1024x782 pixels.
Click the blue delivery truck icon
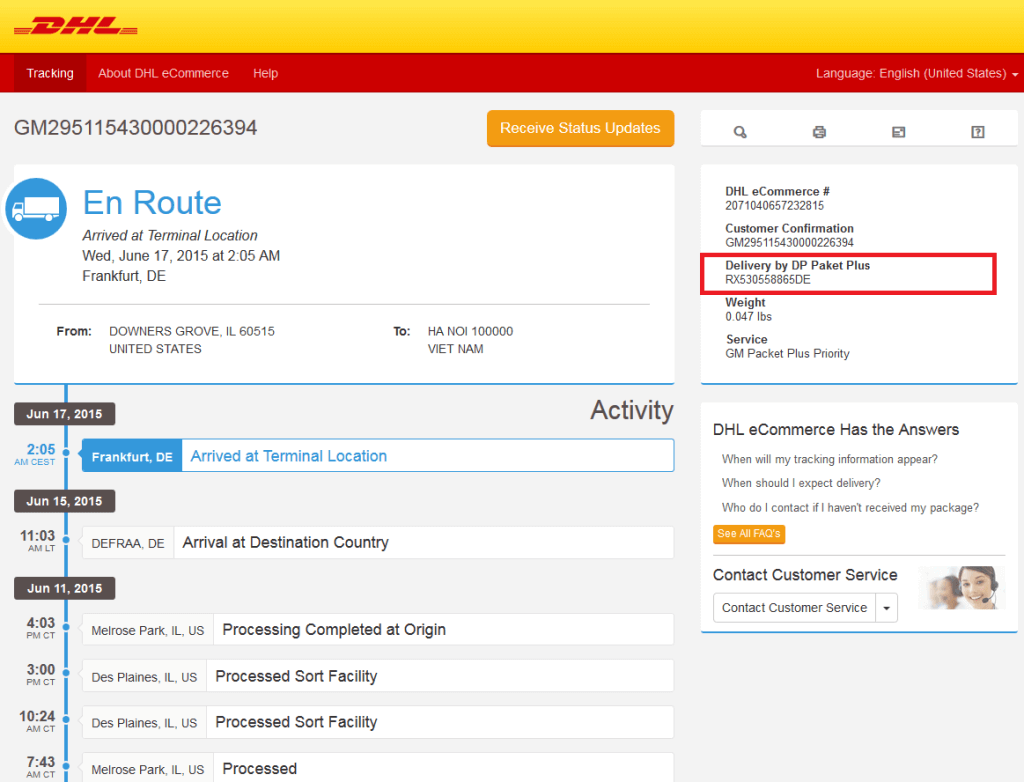36,208
